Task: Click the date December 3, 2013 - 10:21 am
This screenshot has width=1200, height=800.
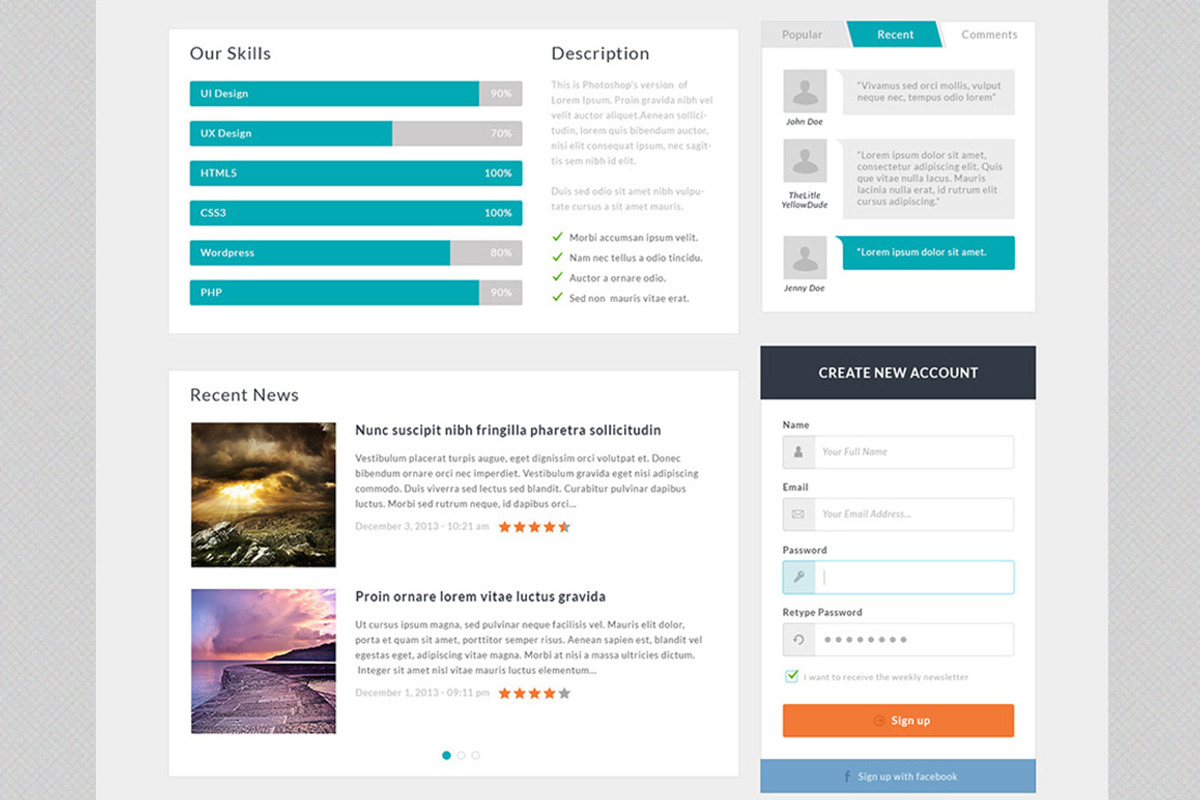Action: [422, 526]
